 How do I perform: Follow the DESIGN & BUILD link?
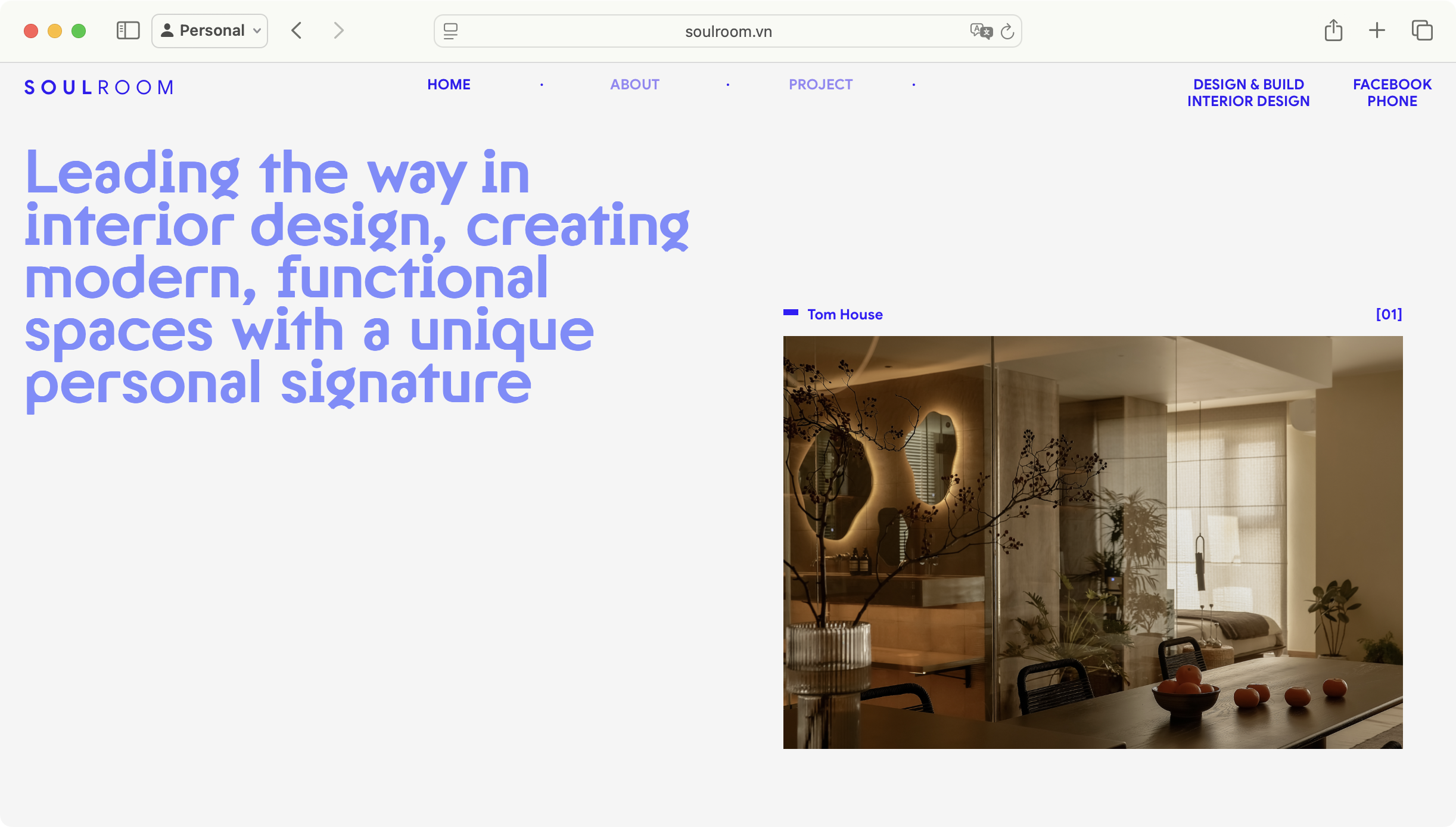pyautogui.click(x=1249, y=85)
